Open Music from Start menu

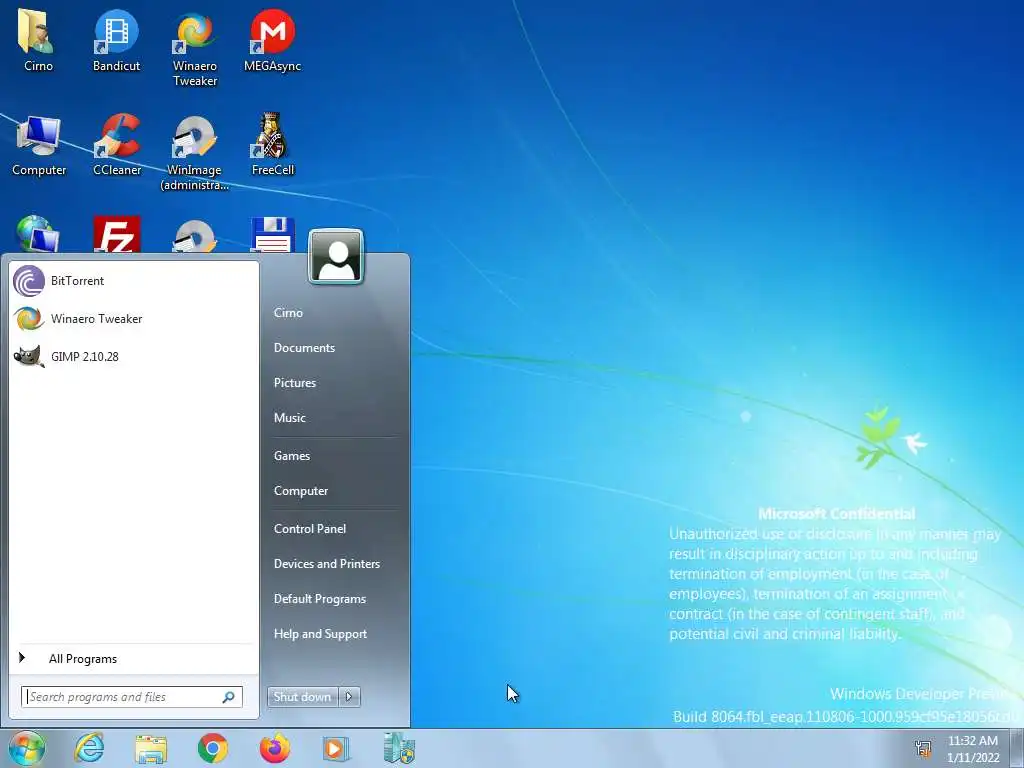coord(289,418)
